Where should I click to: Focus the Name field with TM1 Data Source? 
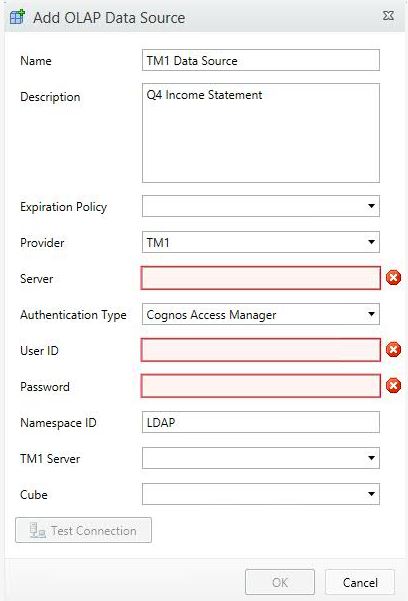pyautogui.click(x=261, y=60)
